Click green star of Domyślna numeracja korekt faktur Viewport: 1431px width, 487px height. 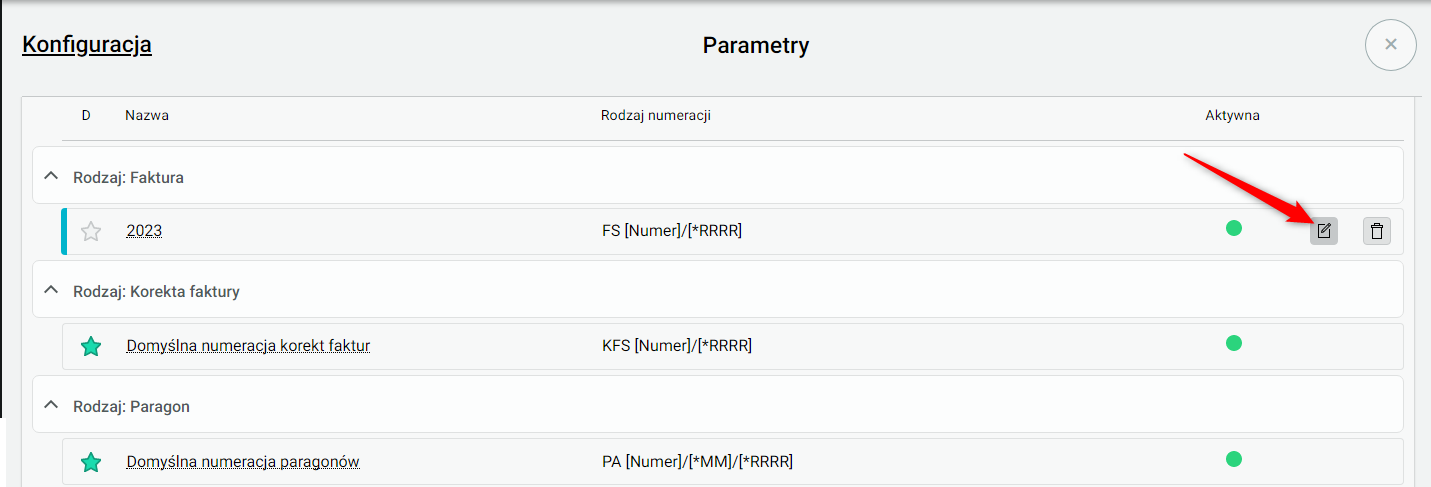coord(91,346)
